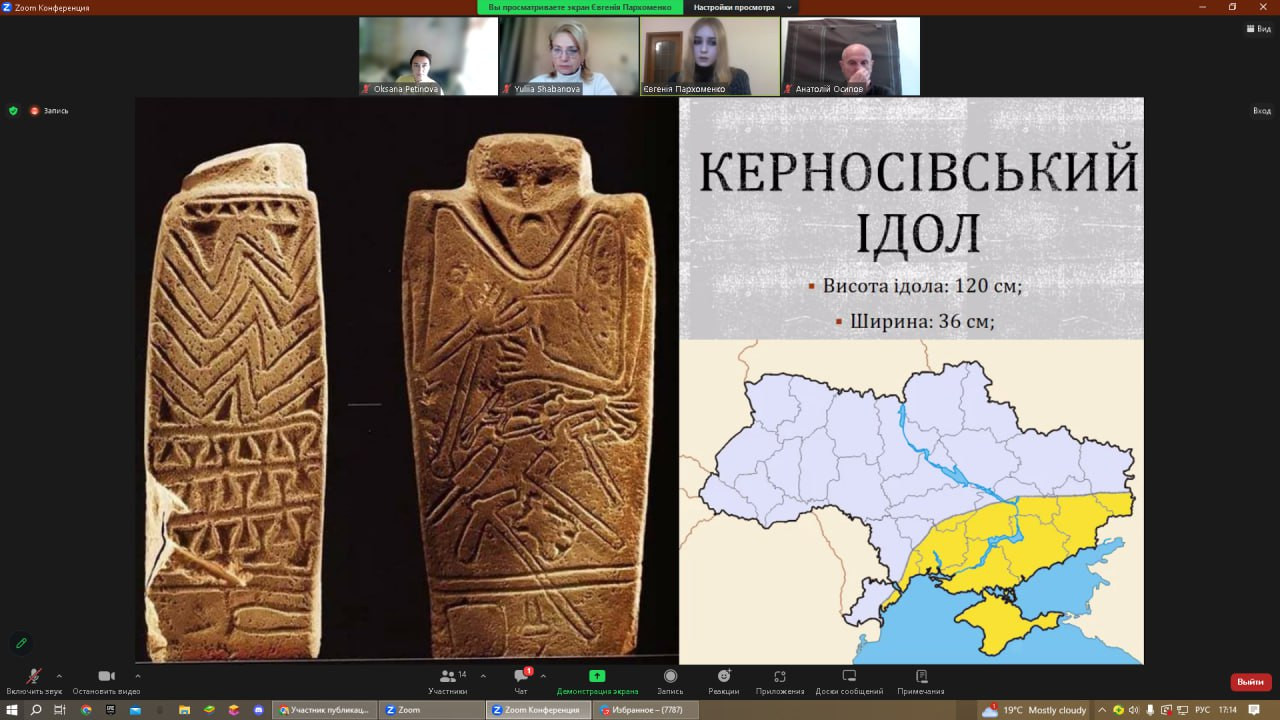
Task: Leave the meeting with Выйти
Action: 1251,682
